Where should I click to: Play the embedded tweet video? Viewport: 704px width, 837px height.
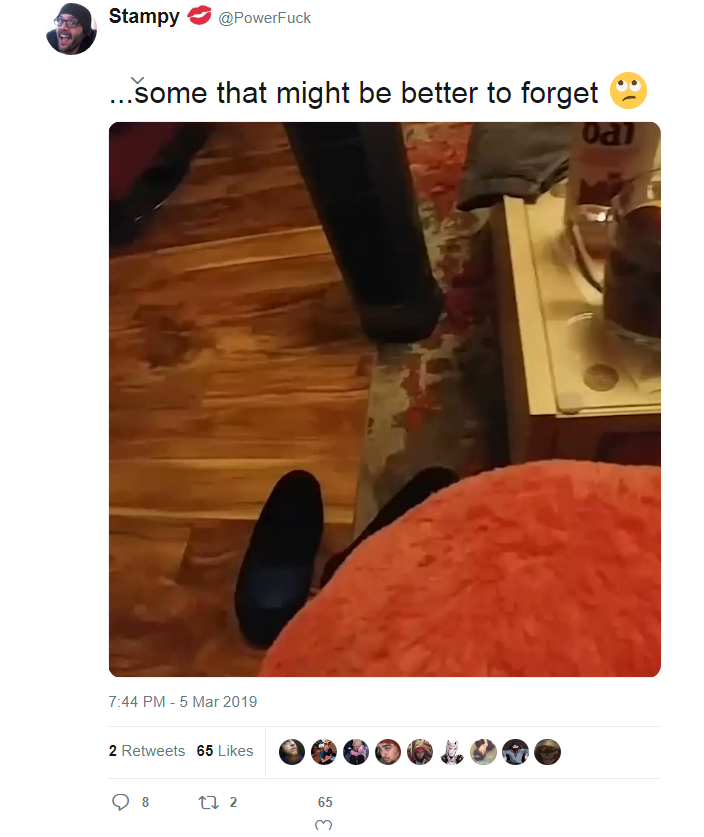coord(385,399)
